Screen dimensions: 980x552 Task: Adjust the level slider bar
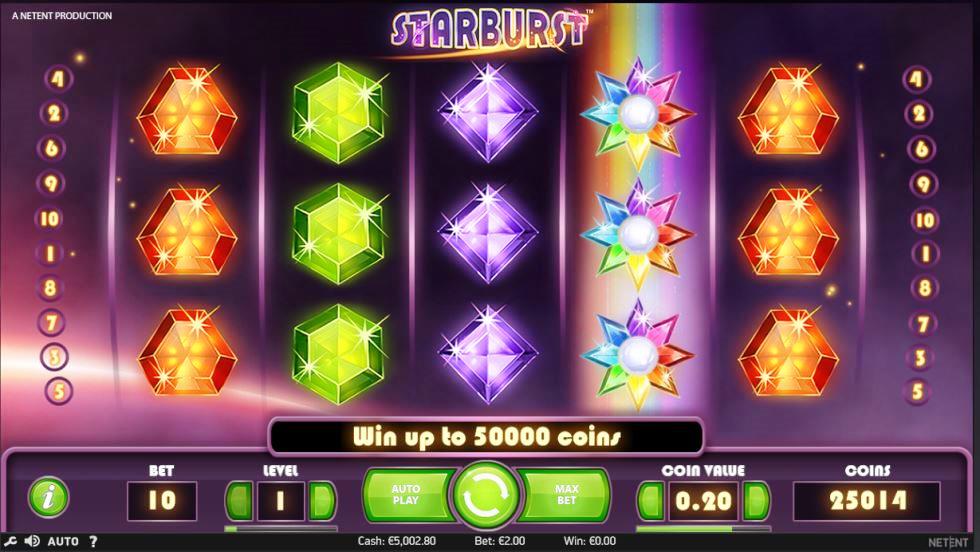(x=281, y=529)
